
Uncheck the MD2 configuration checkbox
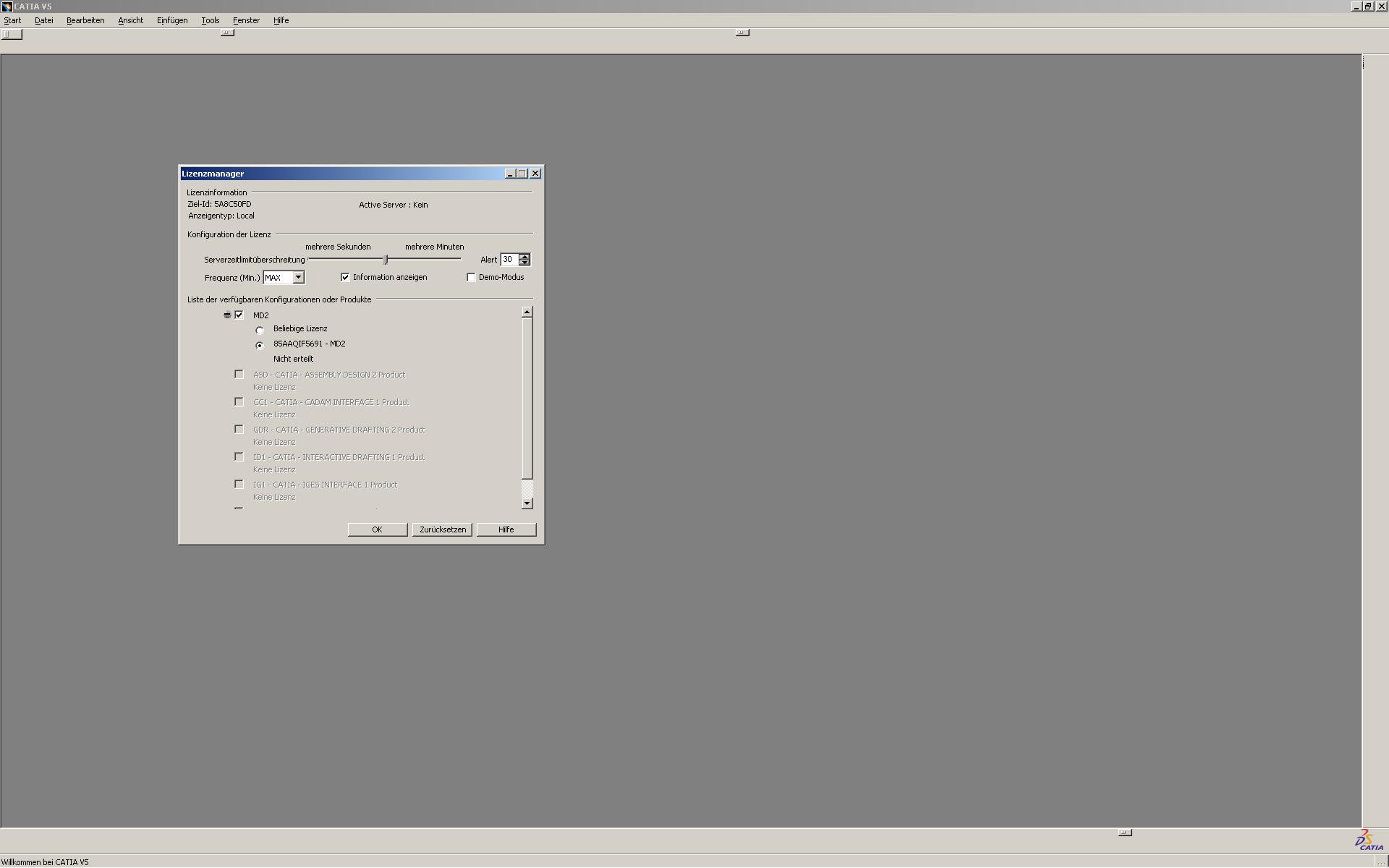pyautogui.click(x=239, y=315)
